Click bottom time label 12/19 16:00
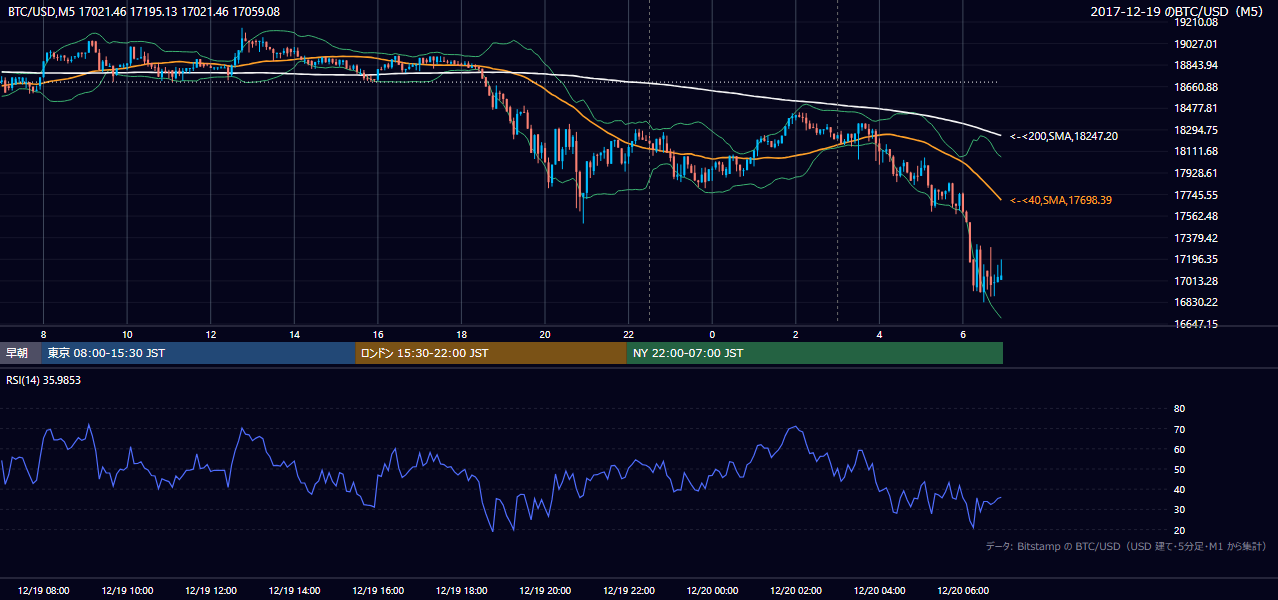This screenshot has width=1278, height=600. pos(378,591)
